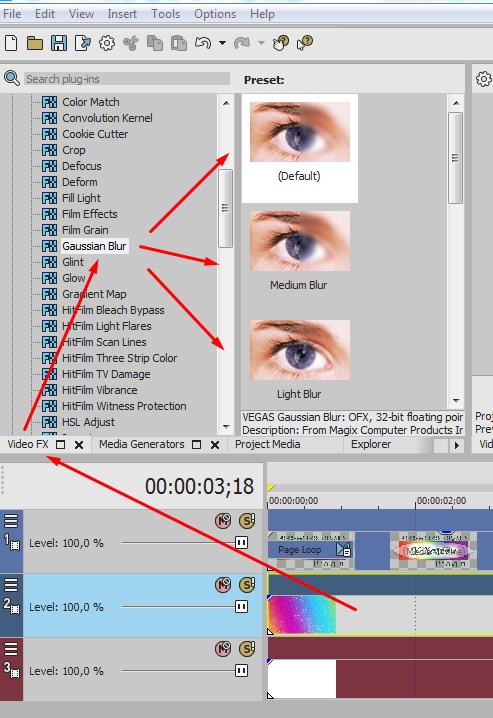The image size is (493, 718).
Task: Click the Paste clipboard icon
Action: tap(179, 43)
